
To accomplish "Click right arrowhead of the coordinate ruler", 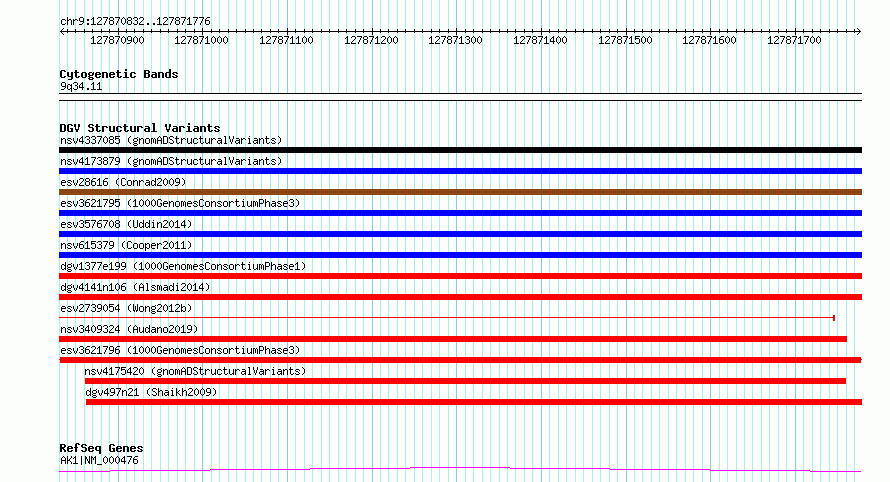I will pos(858,32).
